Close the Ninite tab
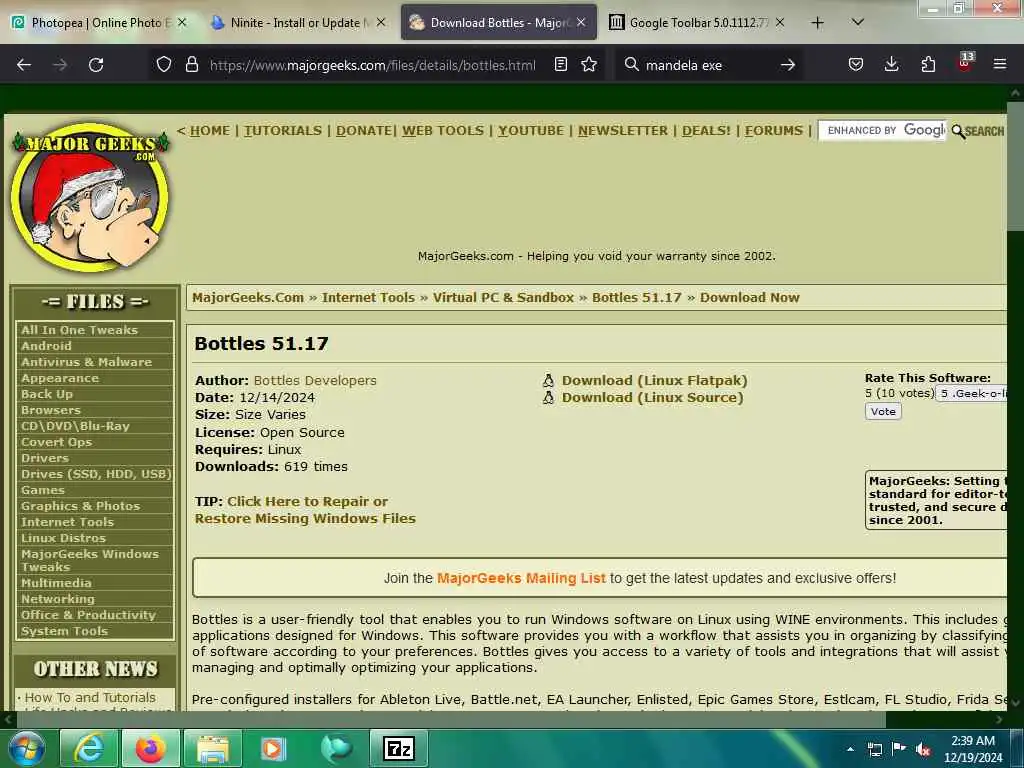 (381, 23)
